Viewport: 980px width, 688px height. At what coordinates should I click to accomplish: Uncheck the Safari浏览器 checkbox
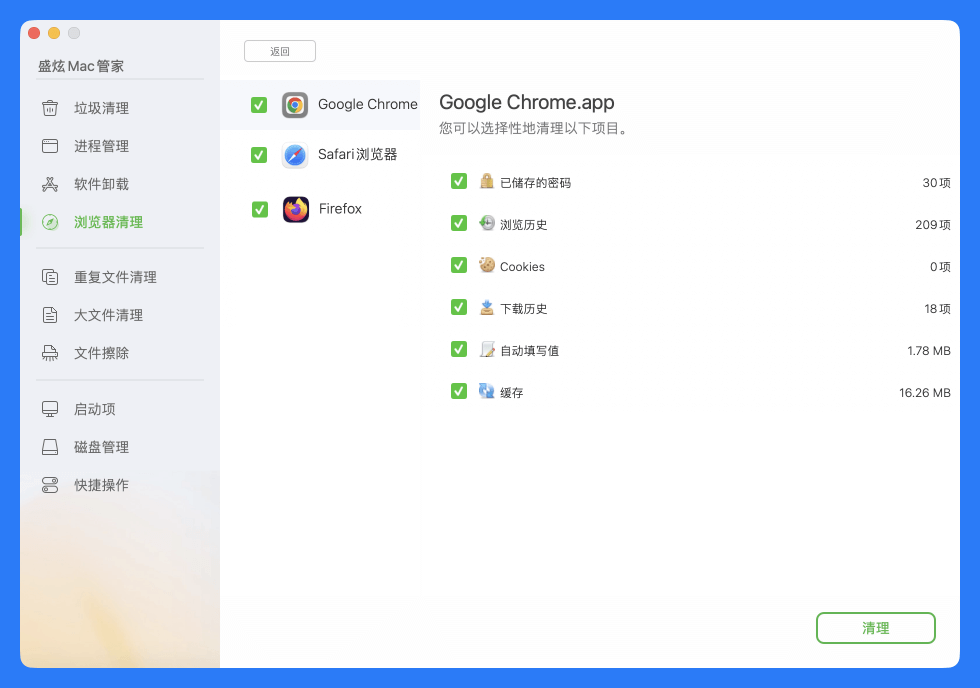[259, 155]
